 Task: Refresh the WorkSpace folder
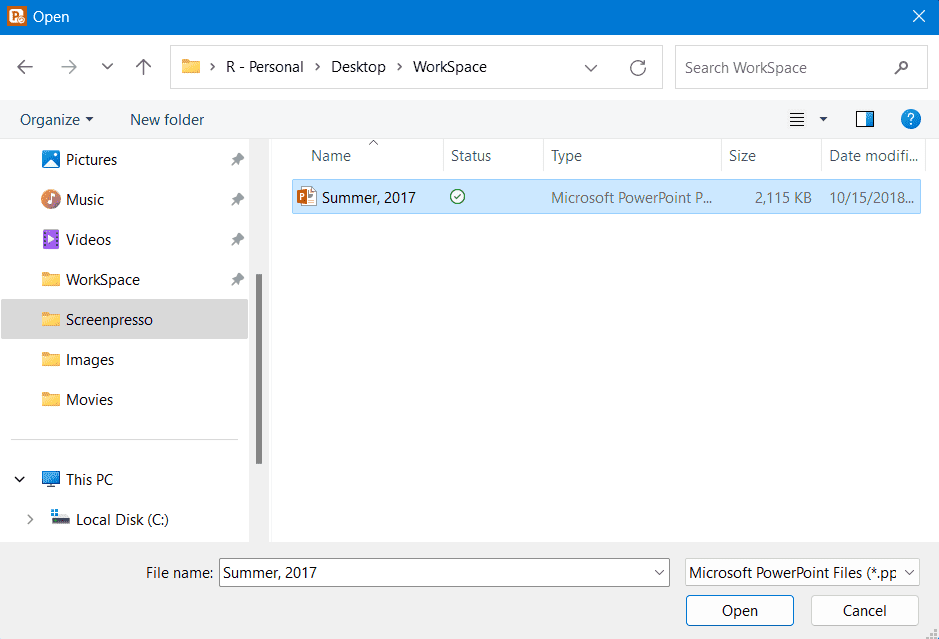tap(638, 68)
